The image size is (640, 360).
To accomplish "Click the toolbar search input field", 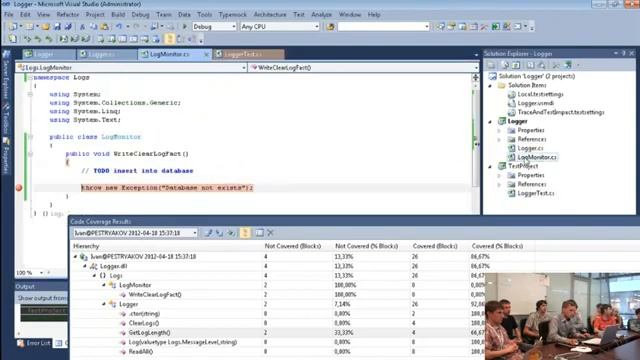I will point(383,27).
